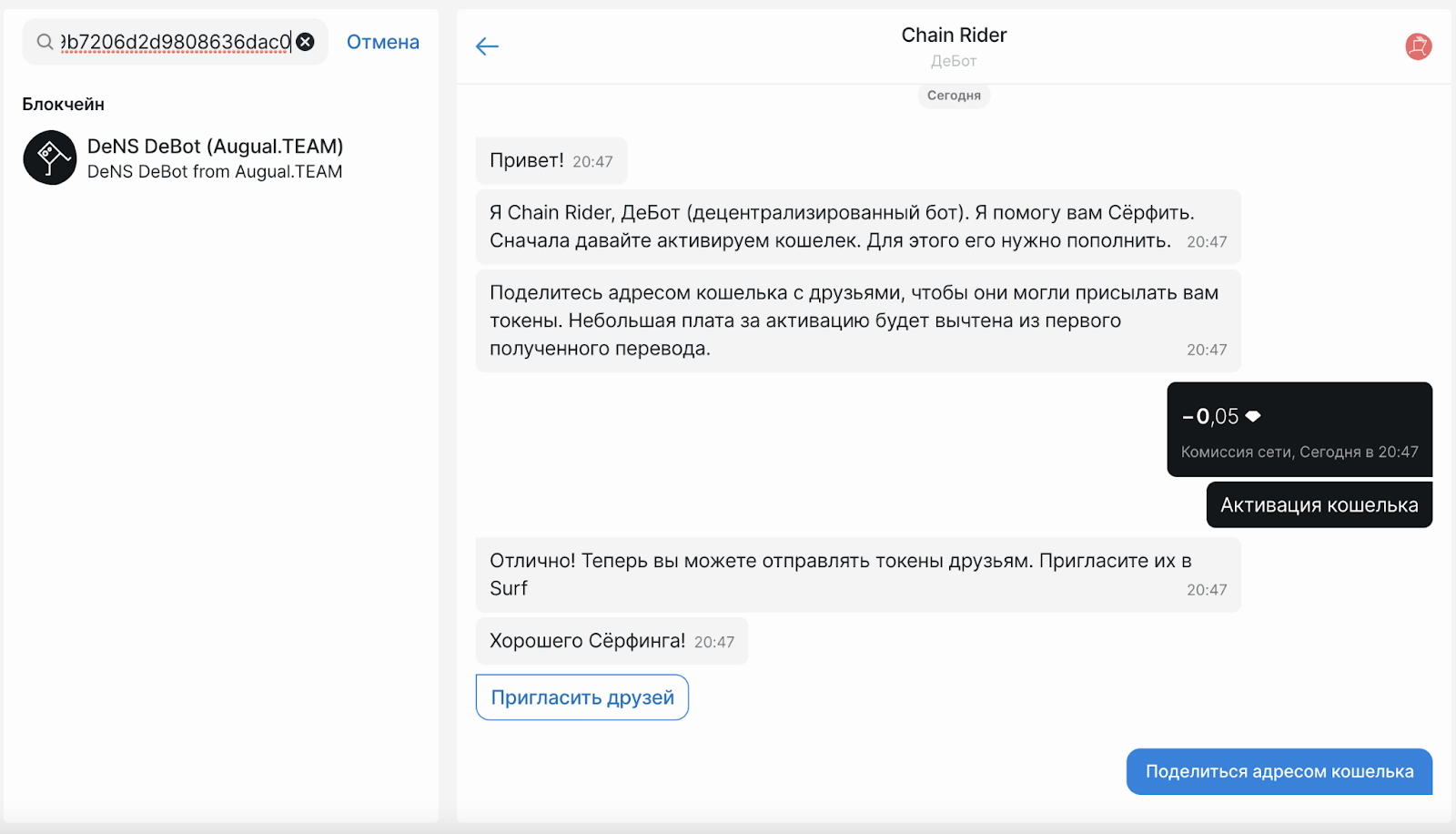
Task: Open the DeNS DeBot avatar icon
Action: [x=50, y=158]
